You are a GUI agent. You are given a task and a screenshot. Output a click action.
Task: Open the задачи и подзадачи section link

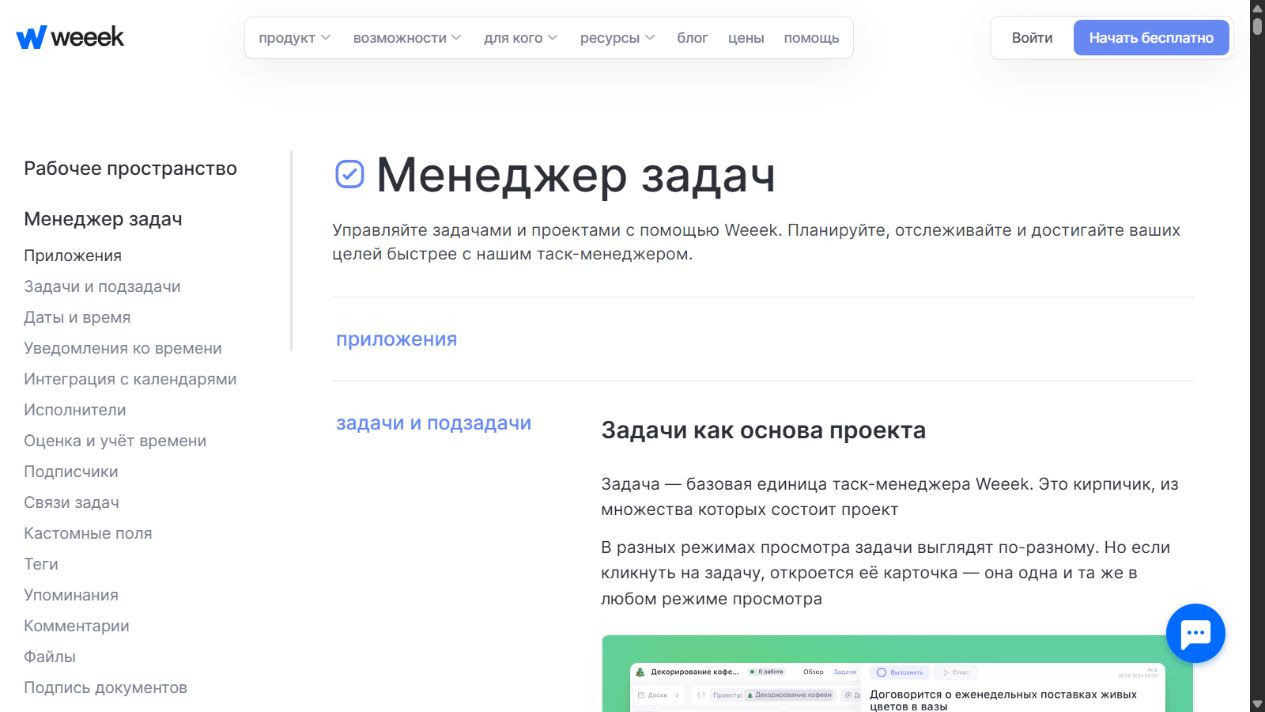[x=433, y=423]
